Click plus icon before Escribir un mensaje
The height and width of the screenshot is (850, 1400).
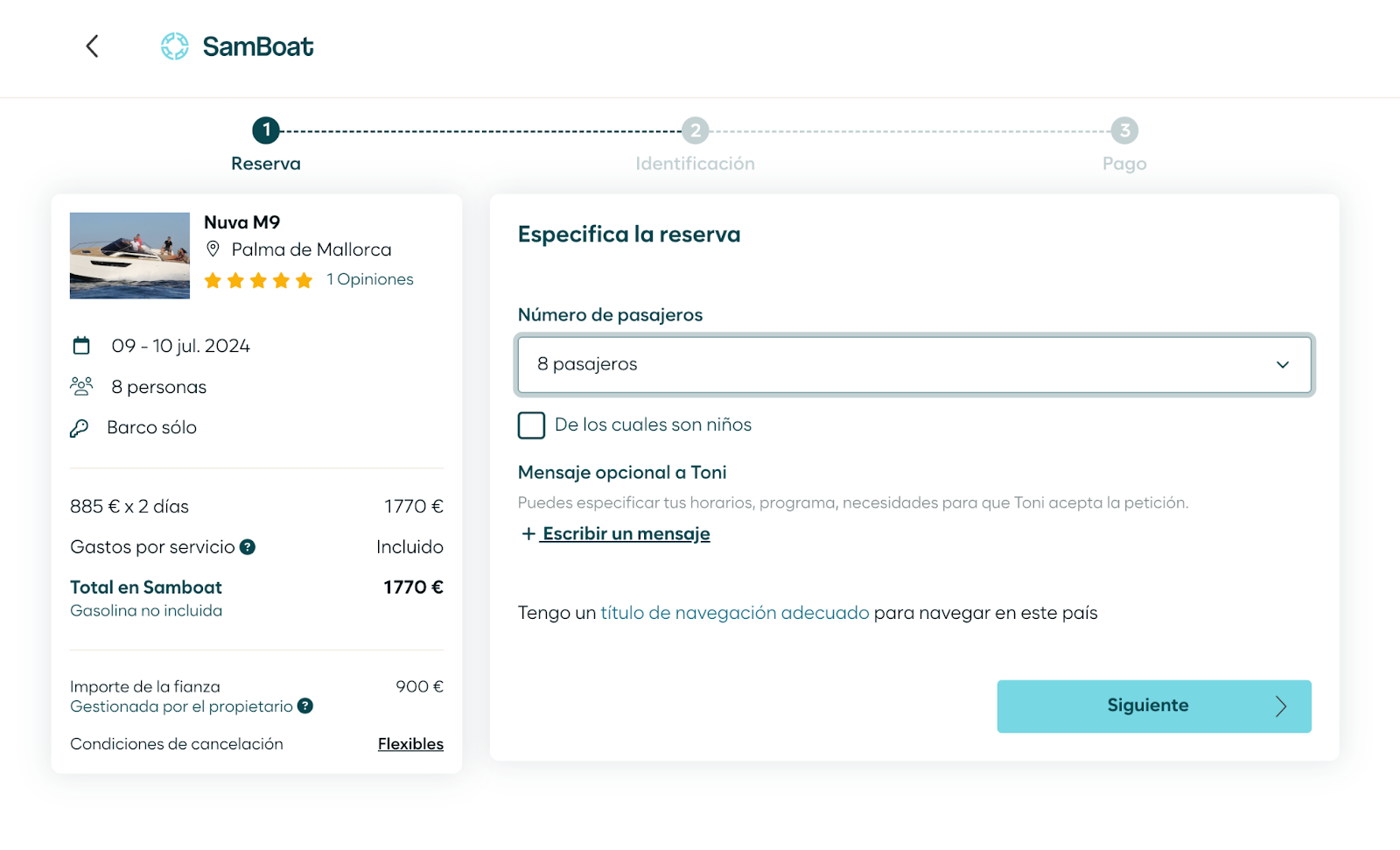[528, 534]
